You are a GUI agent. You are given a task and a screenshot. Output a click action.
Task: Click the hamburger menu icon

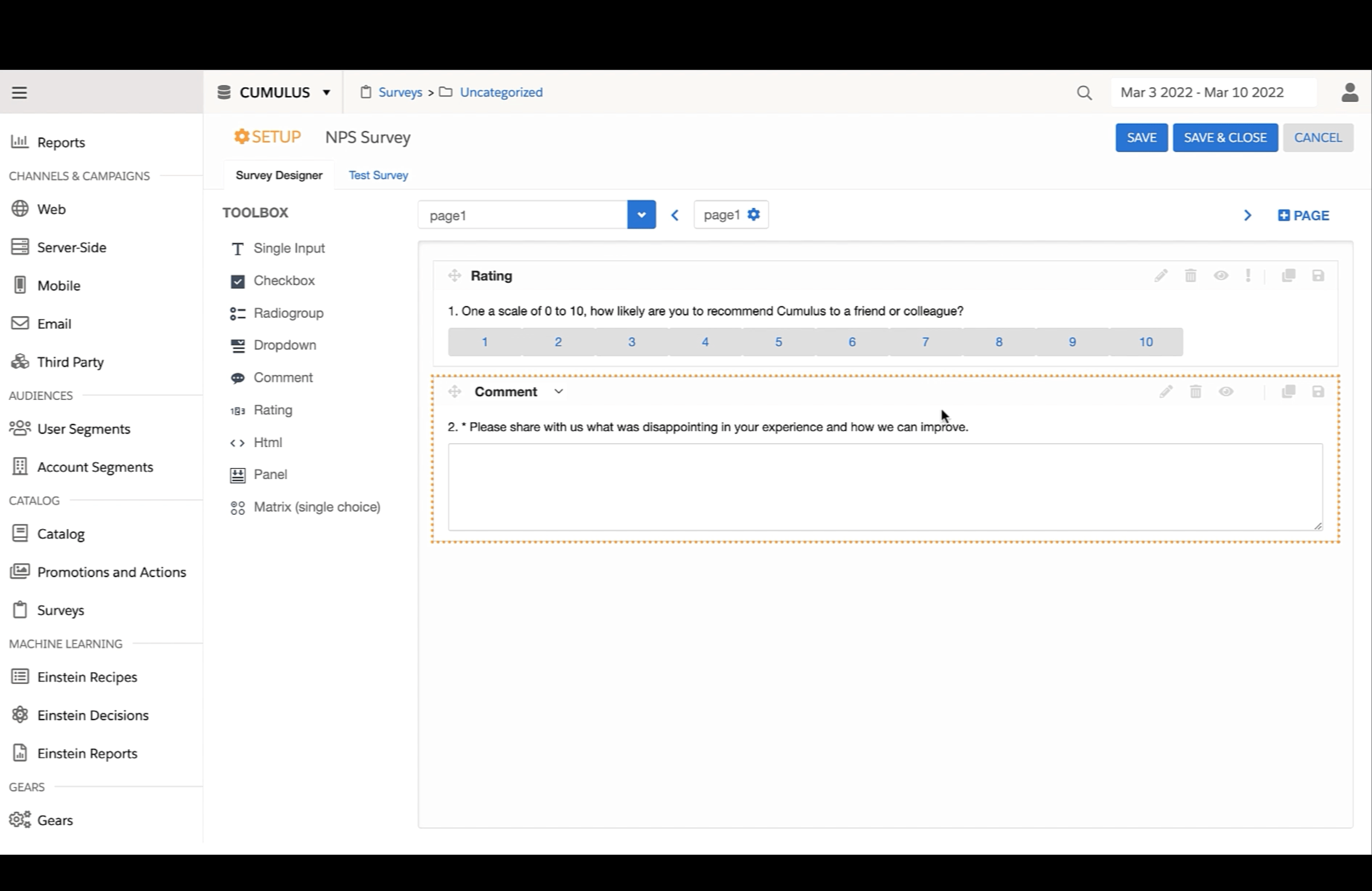point(19,93)
